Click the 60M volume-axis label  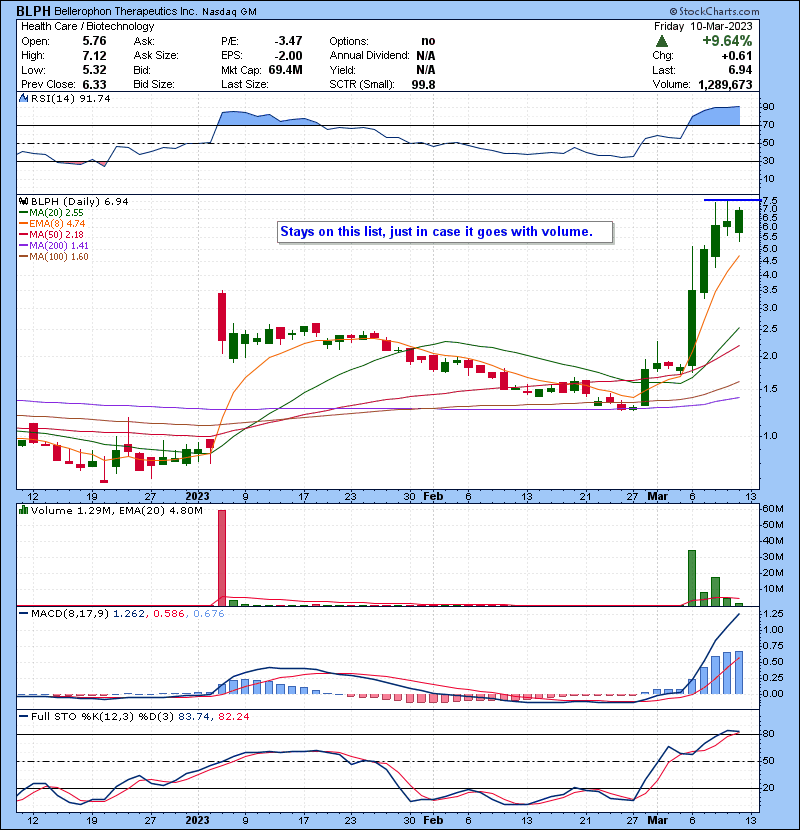click(x=772, y=509)
